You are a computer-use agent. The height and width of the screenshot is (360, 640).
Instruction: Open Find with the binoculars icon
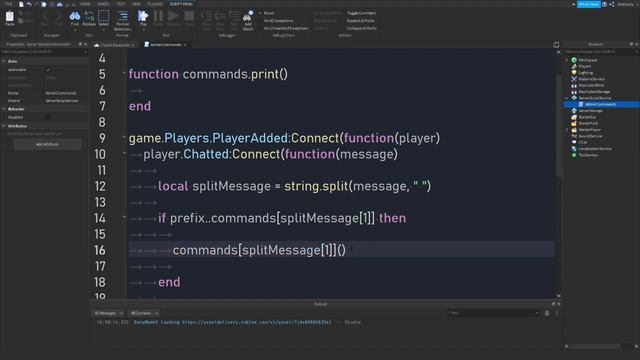[x=75, y=16]
